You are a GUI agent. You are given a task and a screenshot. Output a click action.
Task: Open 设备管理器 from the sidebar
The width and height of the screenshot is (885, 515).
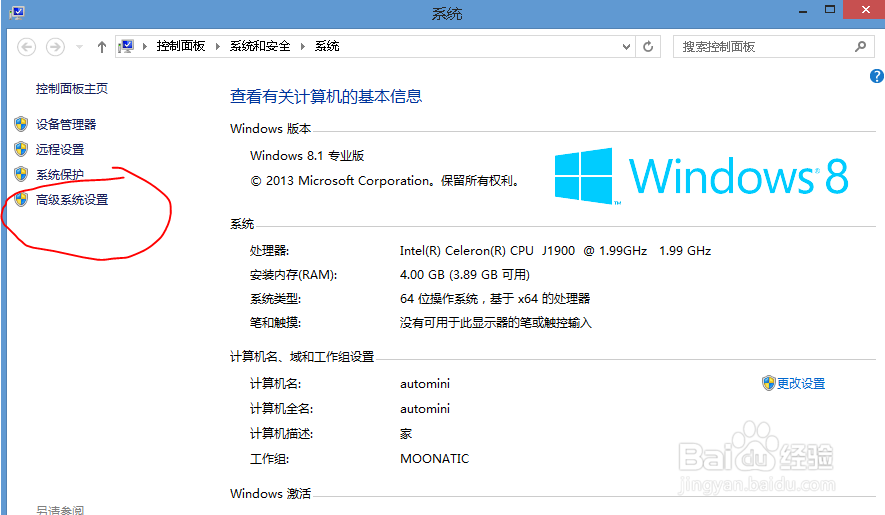point(66,124)
